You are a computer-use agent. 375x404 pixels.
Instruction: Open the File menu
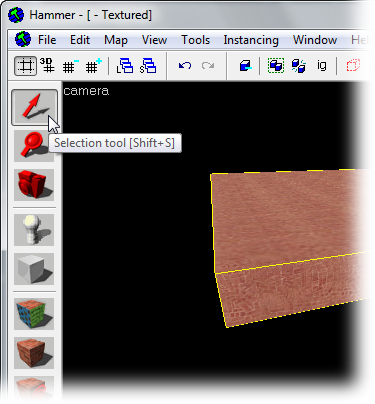click(x=47, y=40)
